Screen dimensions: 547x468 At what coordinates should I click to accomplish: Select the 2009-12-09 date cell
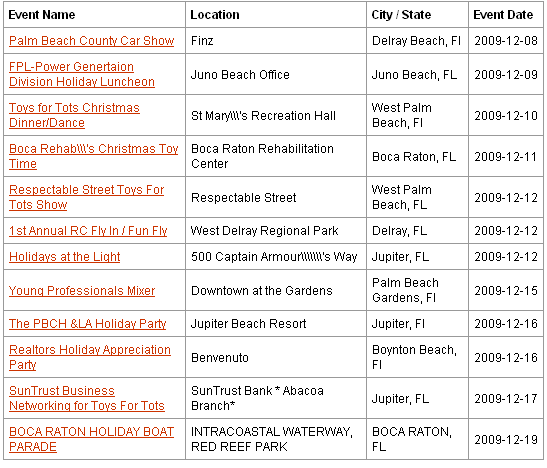pos(506,74)
